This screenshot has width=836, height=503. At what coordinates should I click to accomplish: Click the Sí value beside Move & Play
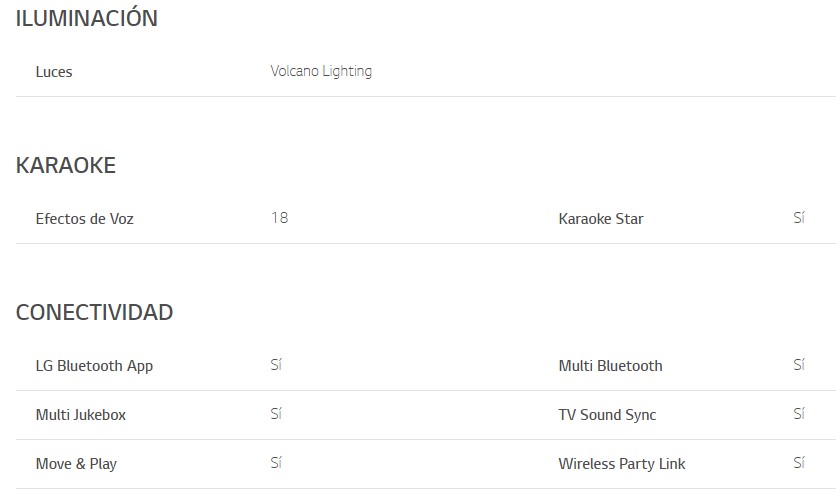(276, 463)
